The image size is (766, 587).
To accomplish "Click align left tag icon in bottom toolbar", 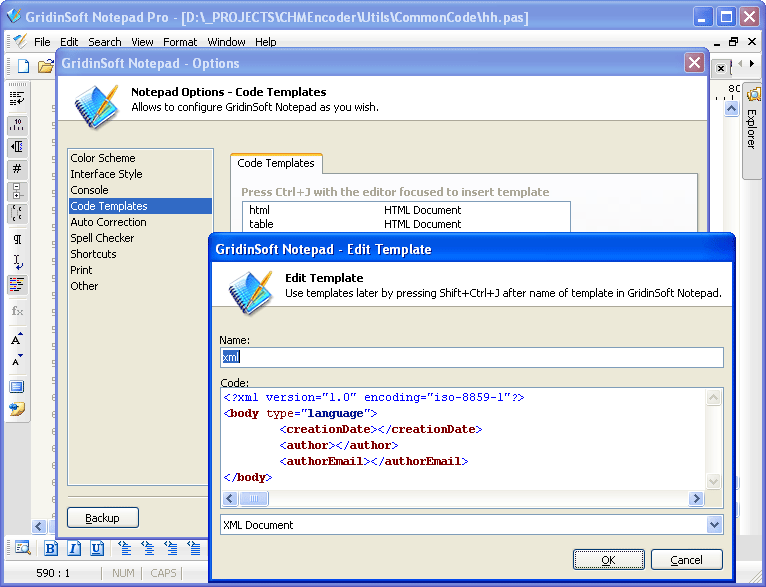I will click(x=125, y=548).
